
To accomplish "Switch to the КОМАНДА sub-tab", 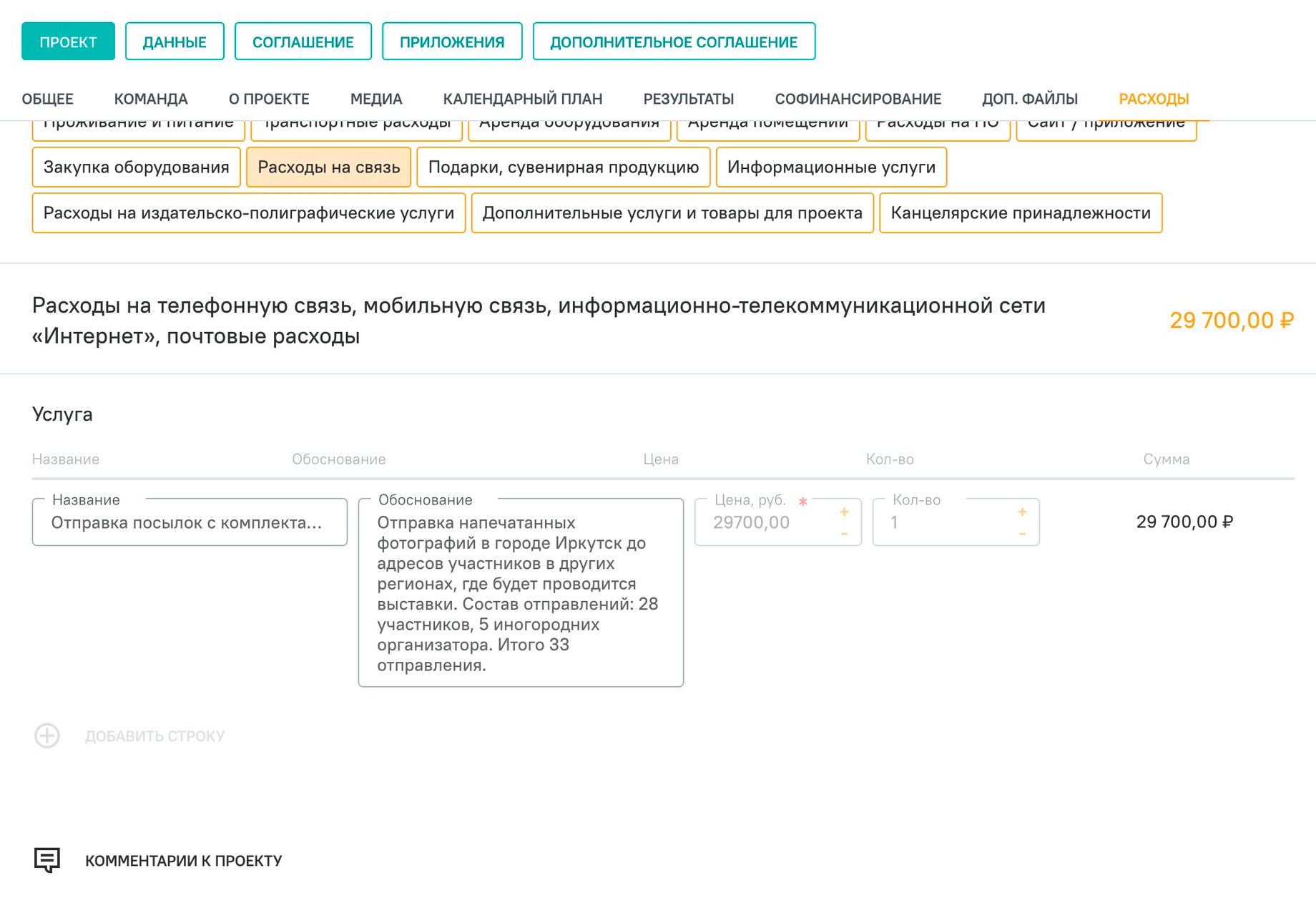I will (x=151, y=99).
